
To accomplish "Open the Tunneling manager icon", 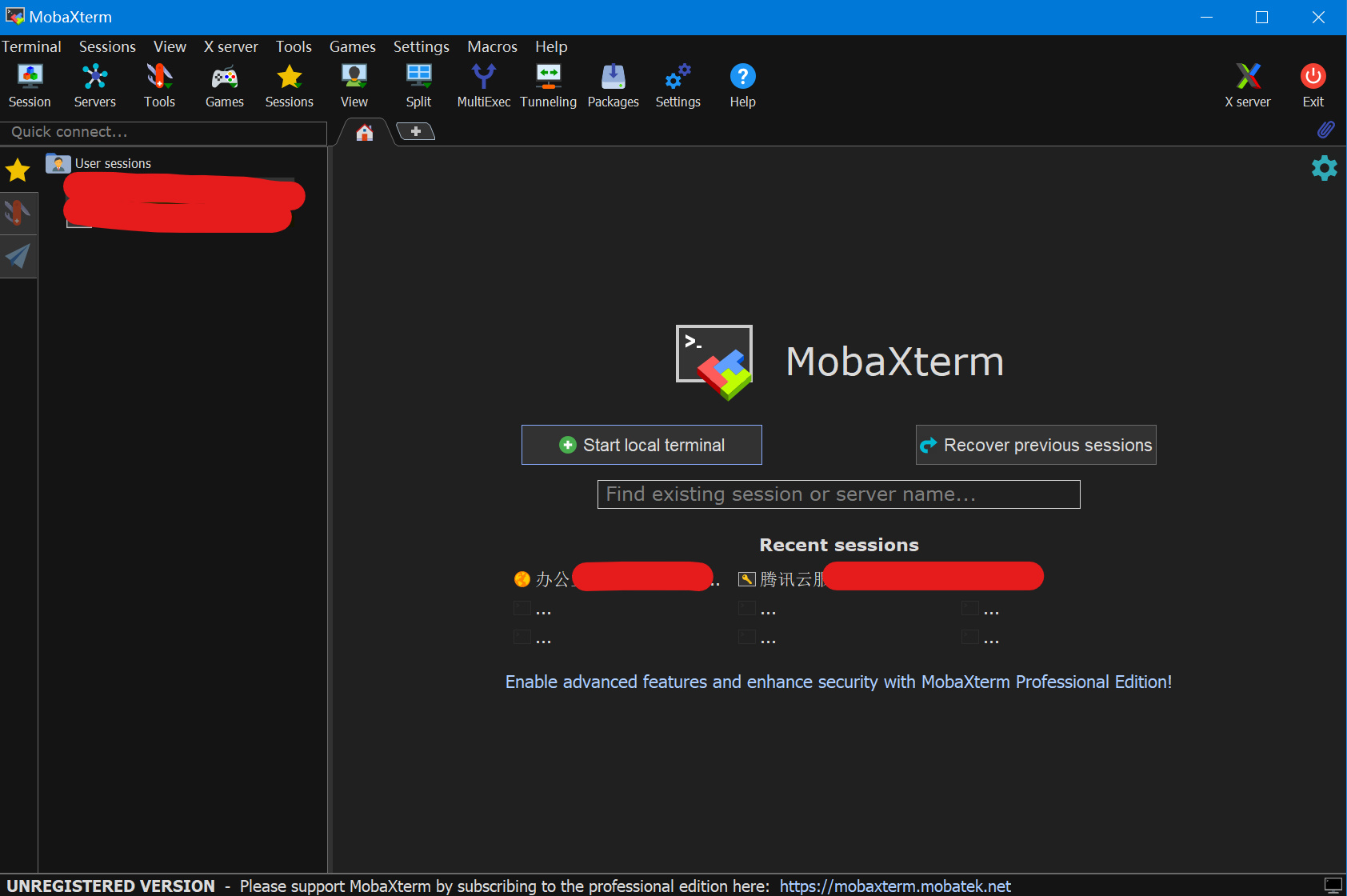I will (548, 86).
